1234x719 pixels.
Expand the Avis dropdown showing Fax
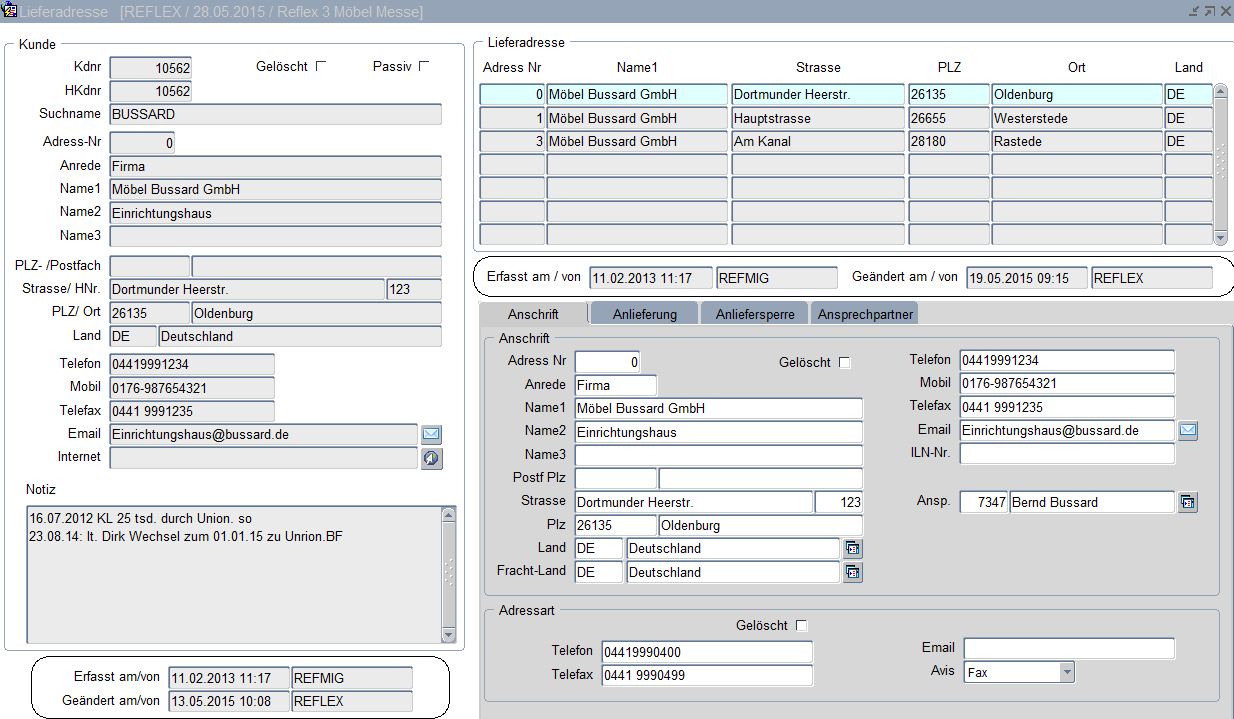click(x=1067, y=673)
